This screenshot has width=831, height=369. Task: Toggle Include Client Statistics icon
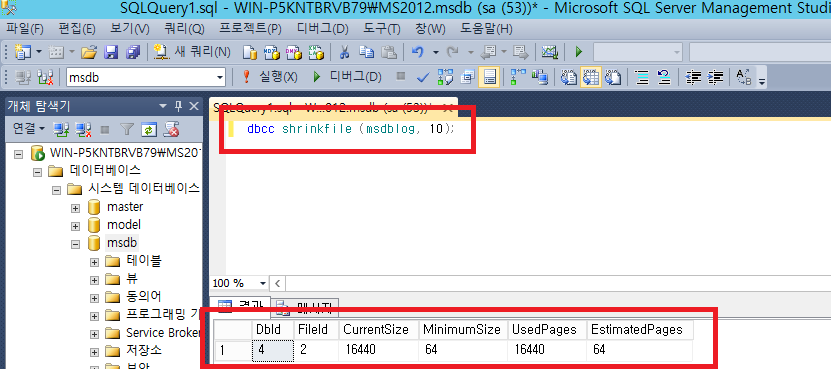click(540, 78)
